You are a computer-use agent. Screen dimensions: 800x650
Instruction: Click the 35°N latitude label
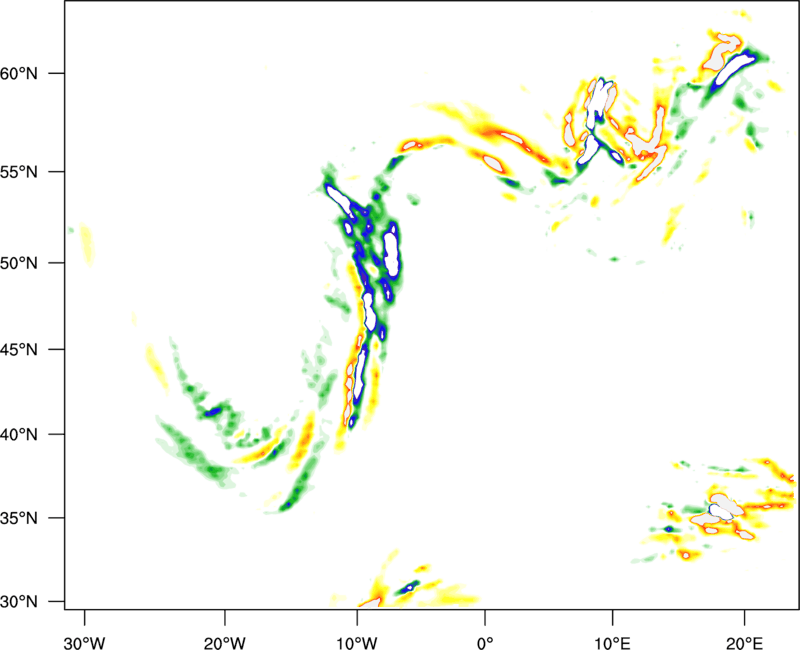(19, 518)
